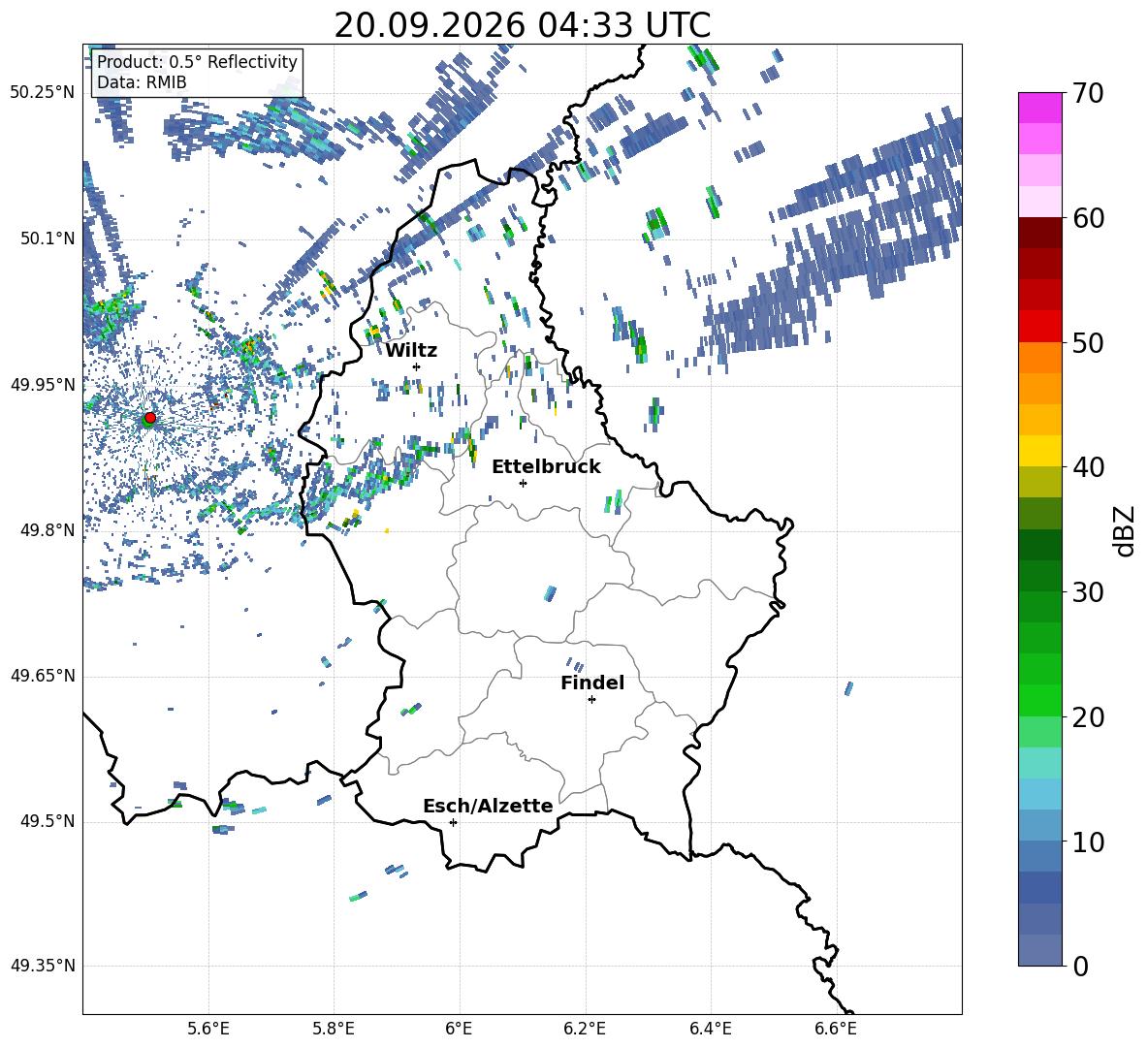The height and width of the screenshot is (1048, 1148).
Task: Click the 50.25°N latitude tick label
Action: coord(43,93)
